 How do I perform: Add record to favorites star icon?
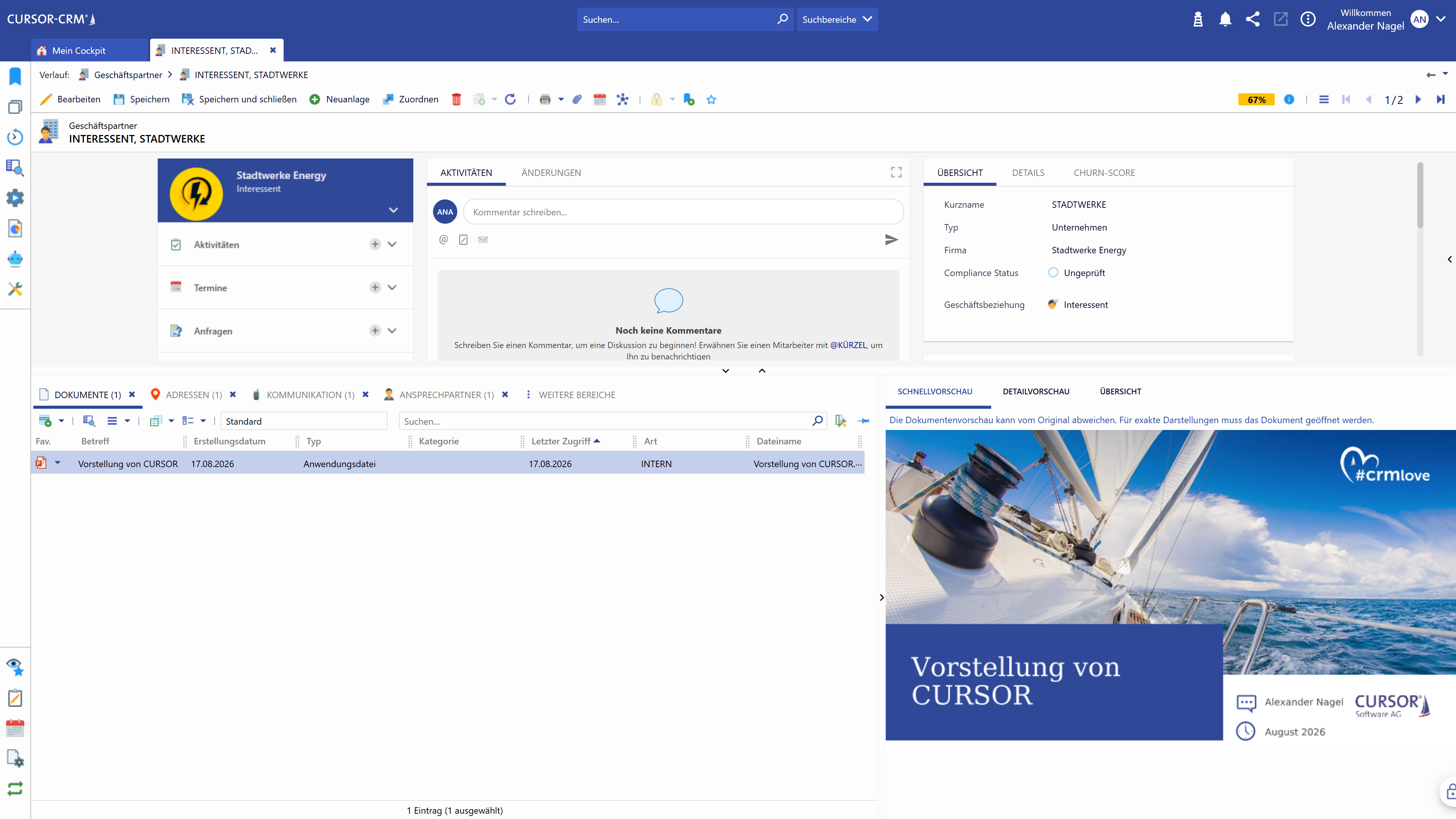711,99
